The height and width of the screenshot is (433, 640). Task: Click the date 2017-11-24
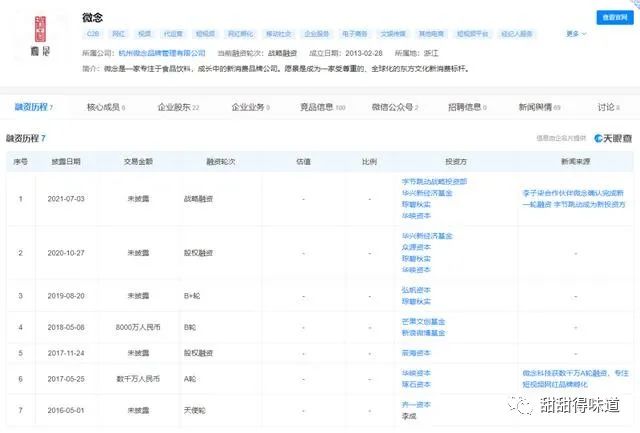(x=66, y=353)
